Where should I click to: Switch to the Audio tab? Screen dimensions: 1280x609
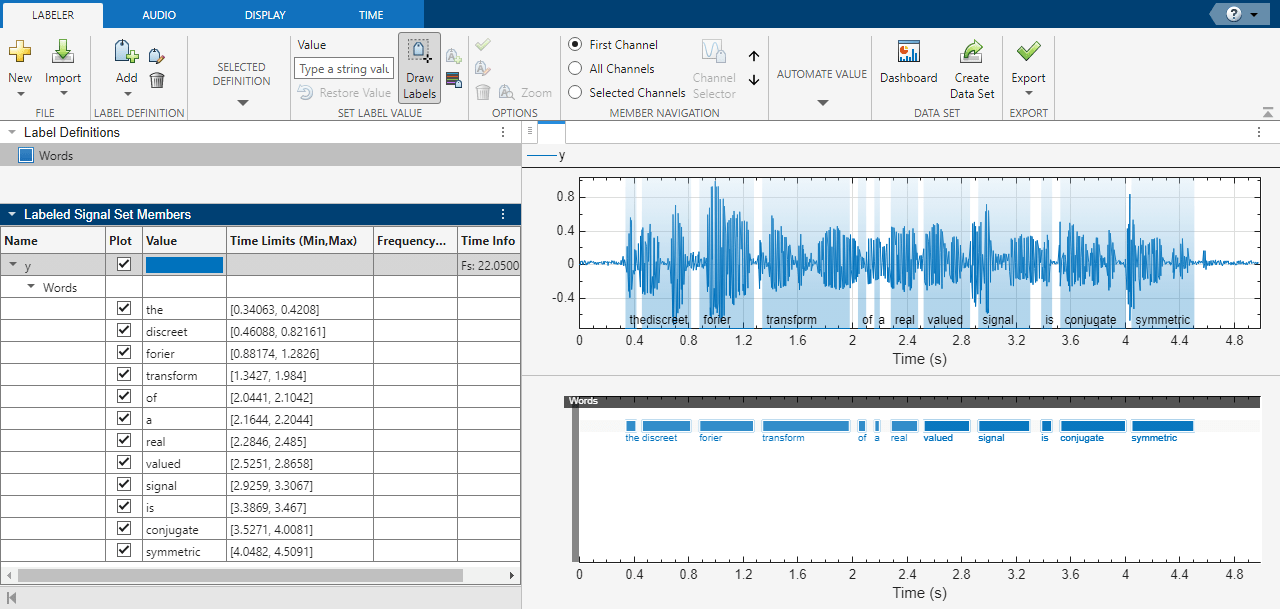pos(159,15)
